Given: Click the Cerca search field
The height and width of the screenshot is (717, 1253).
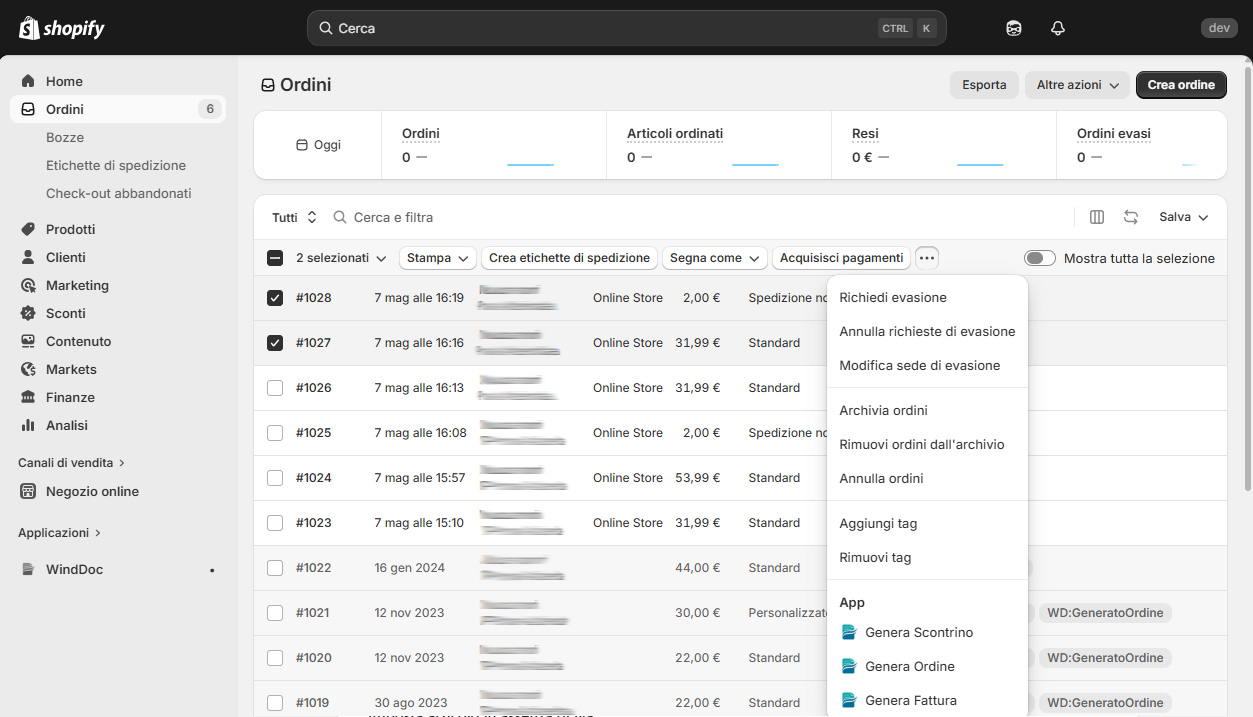Looking at the screenshot, I should pos(626,28).
